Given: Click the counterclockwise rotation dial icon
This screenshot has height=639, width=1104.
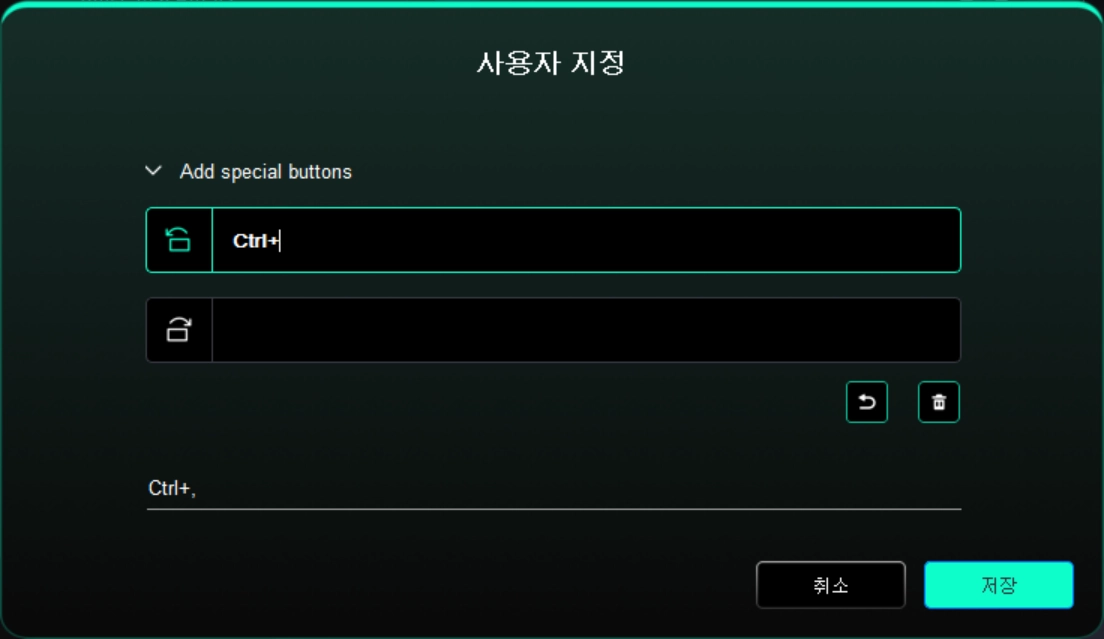Looking at the screenshot, I should [178, 240].
